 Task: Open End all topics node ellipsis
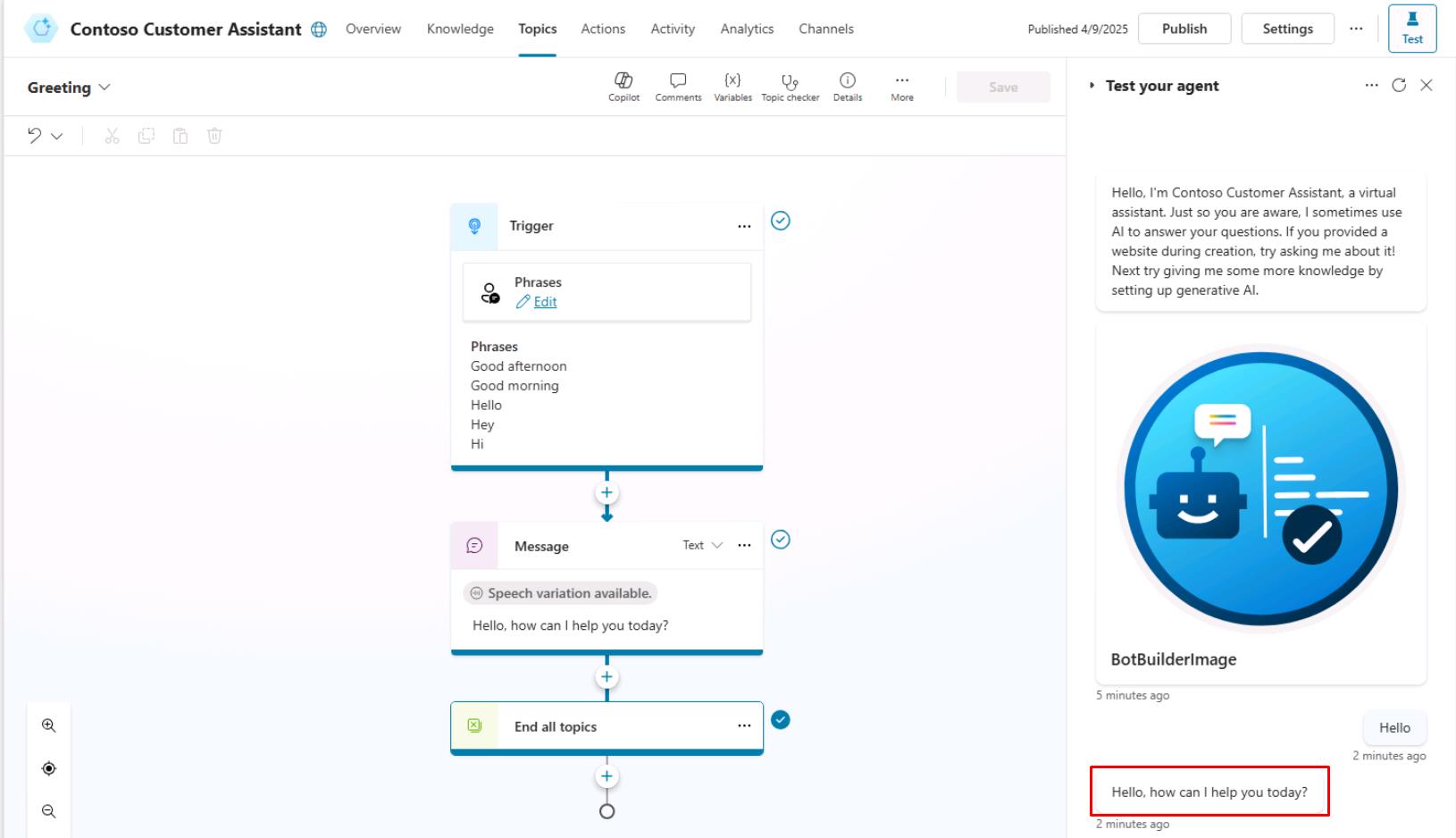(x=744, y=725)
